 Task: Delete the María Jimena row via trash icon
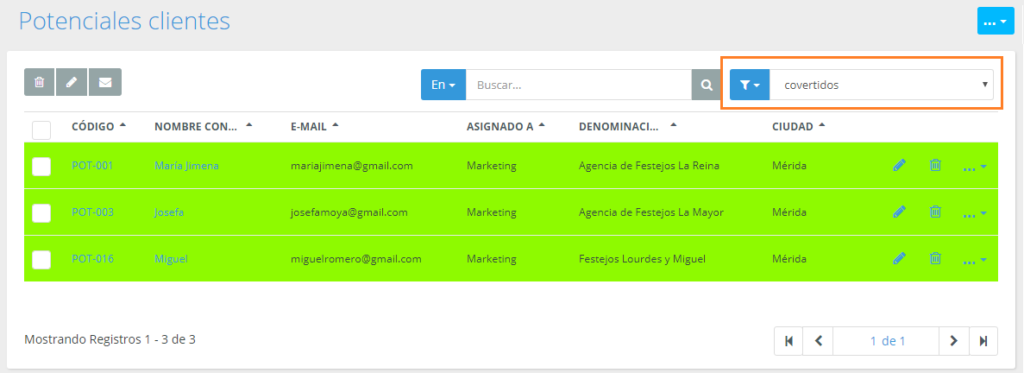coord(935,166)
